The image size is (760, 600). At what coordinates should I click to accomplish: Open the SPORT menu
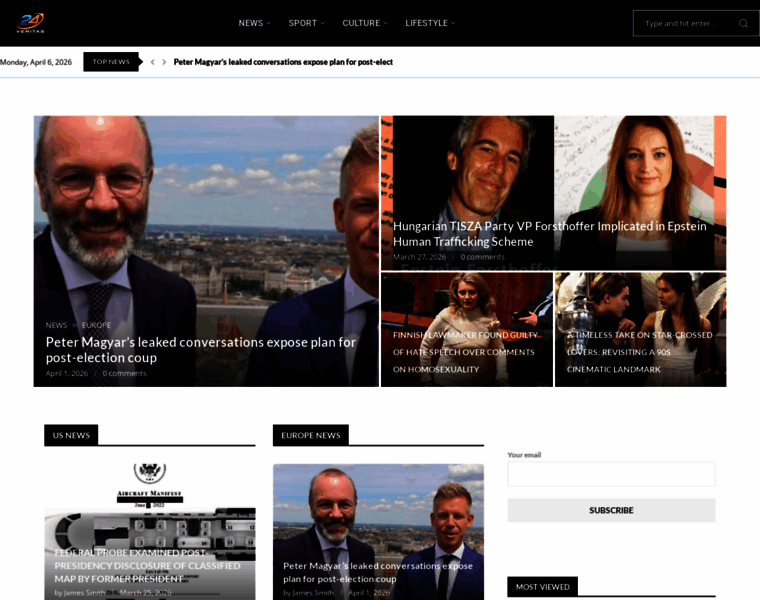click(302, 23)
